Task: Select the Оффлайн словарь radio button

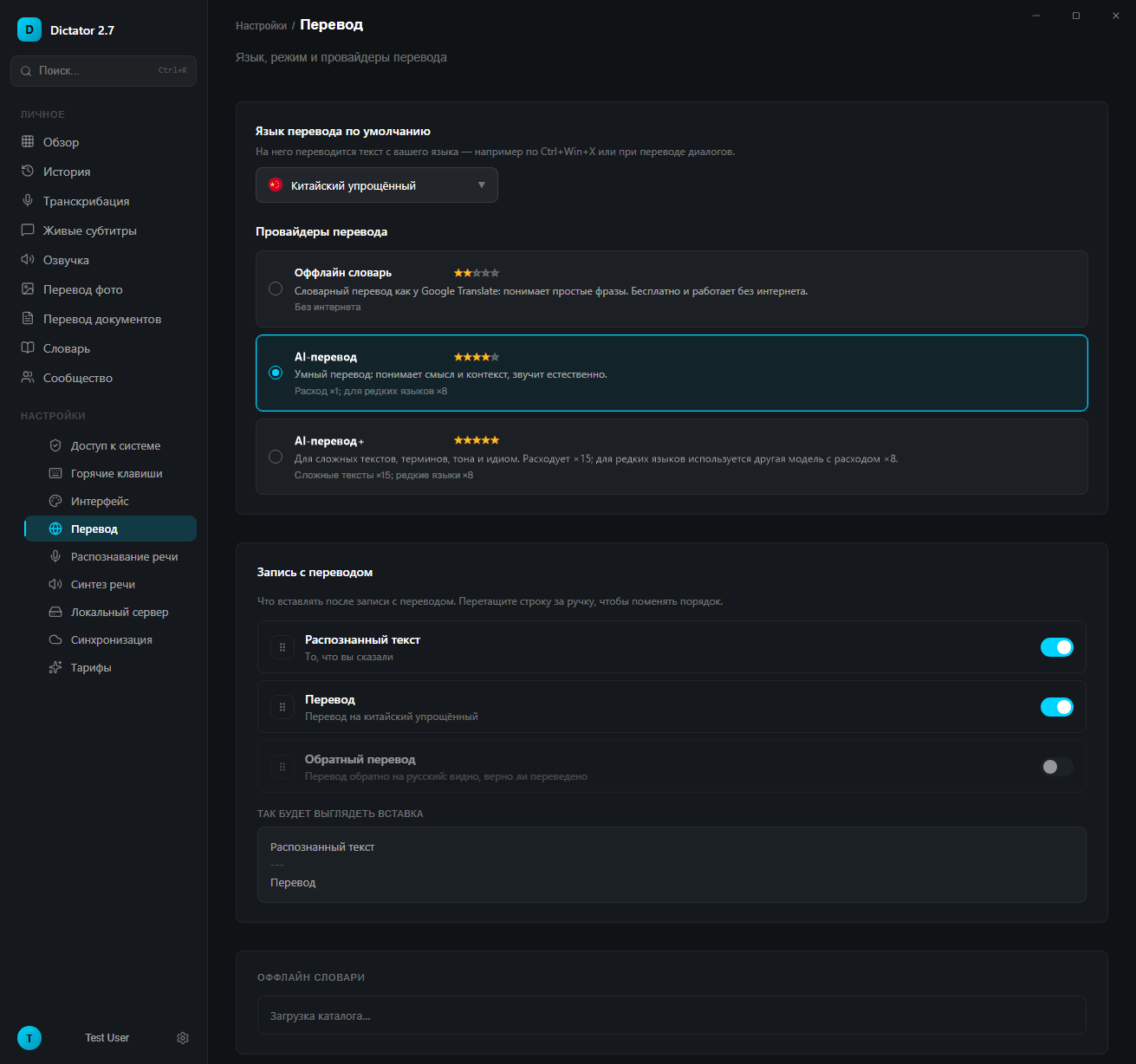Action: [x=276, y=289]
